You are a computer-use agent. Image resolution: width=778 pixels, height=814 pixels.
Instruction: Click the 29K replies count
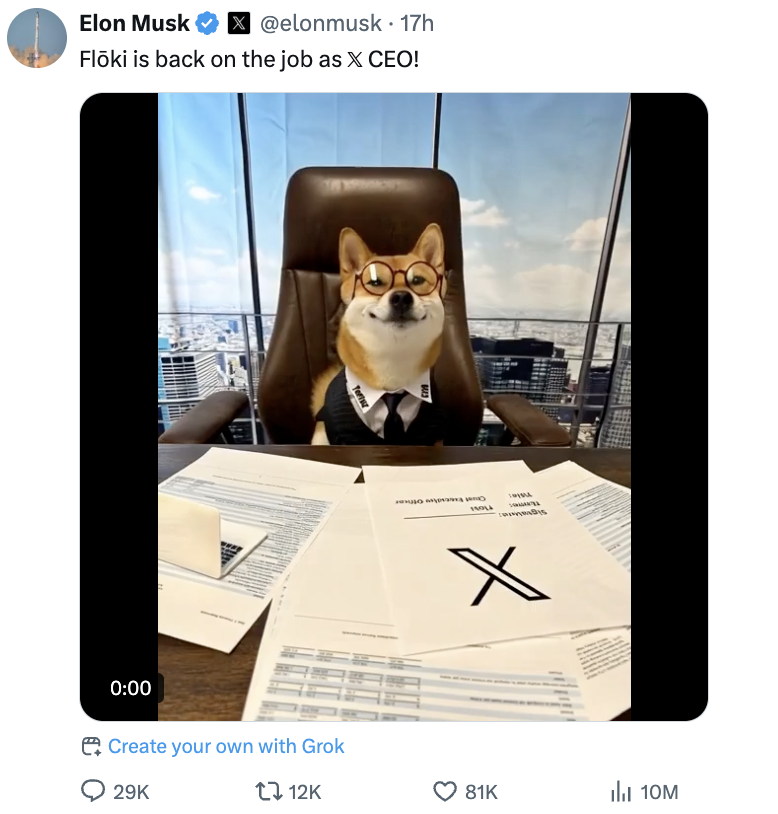click(x=131, y=792)
